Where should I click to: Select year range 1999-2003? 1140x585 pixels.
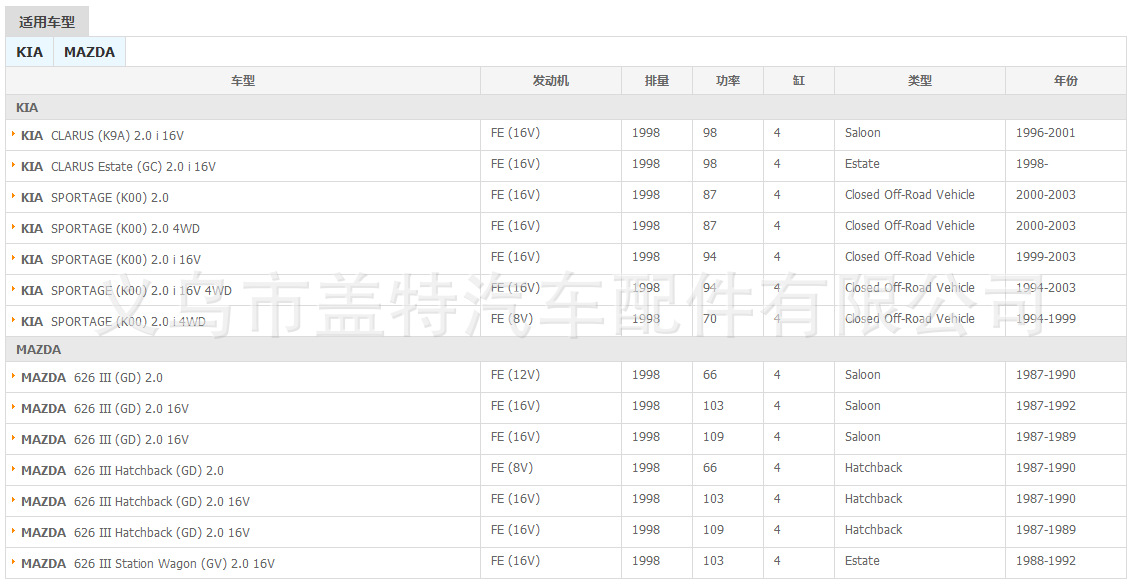1045,257
